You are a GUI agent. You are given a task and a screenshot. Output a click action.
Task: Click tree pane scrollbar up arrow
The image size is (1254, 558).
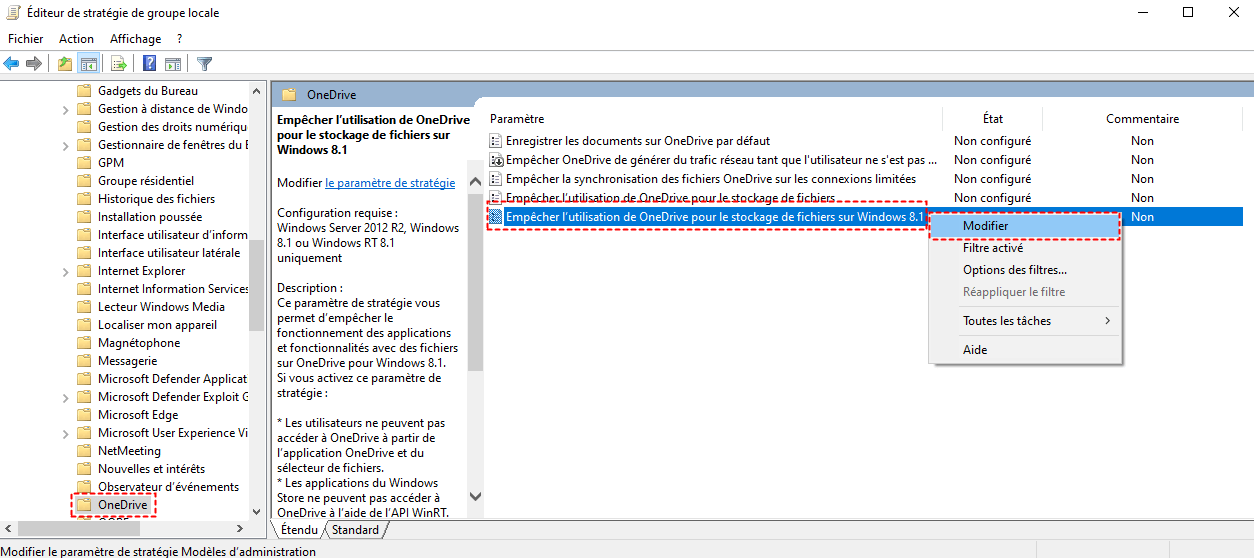pos(257,91)
